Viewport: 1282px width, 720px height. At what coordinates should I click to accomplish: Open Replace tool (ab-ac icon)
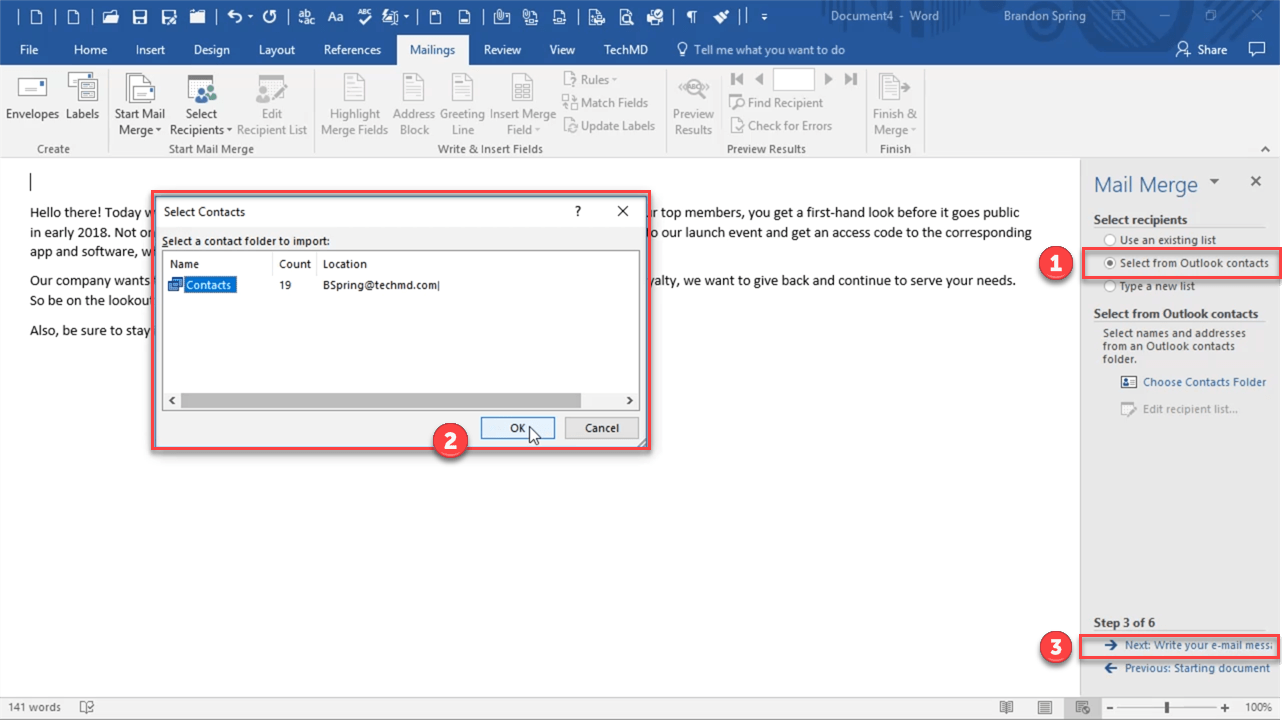[307, 16]
